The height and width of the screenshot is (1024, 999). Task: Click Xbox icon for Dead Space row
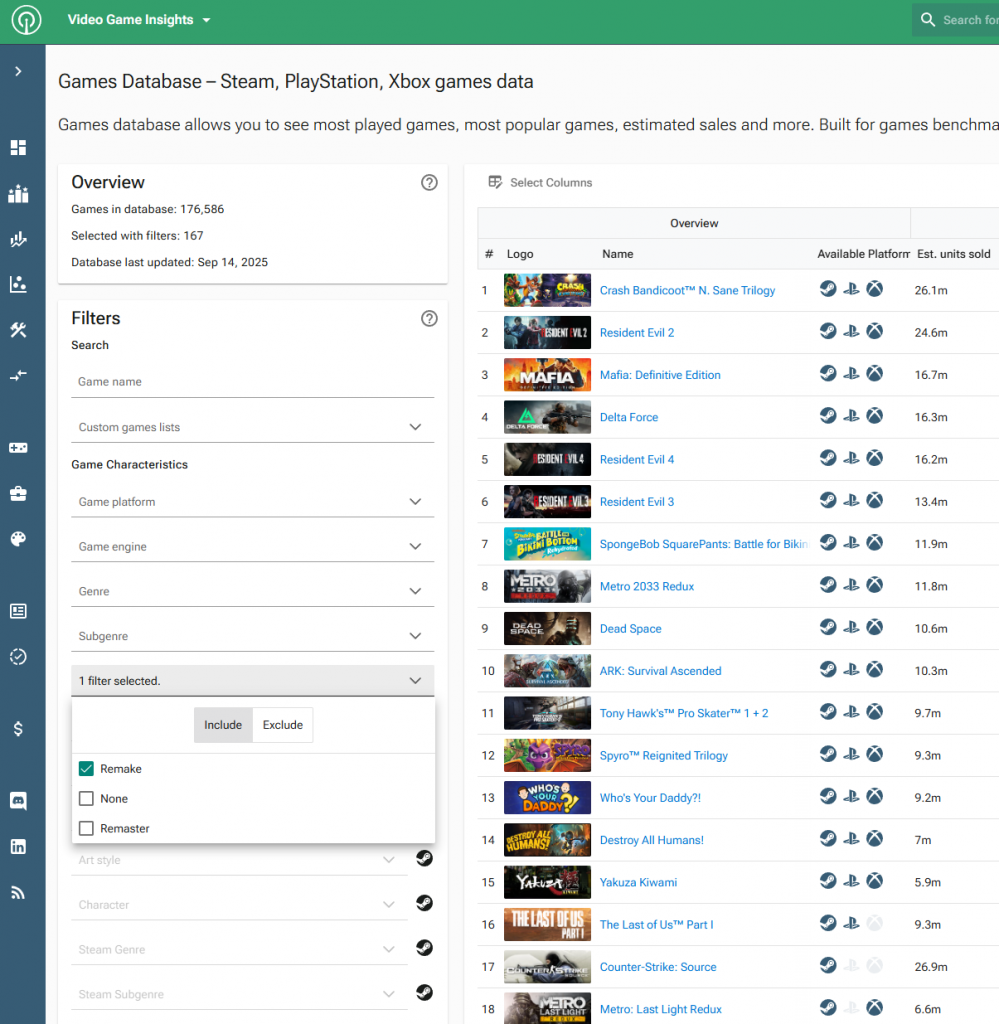point(874,628)
